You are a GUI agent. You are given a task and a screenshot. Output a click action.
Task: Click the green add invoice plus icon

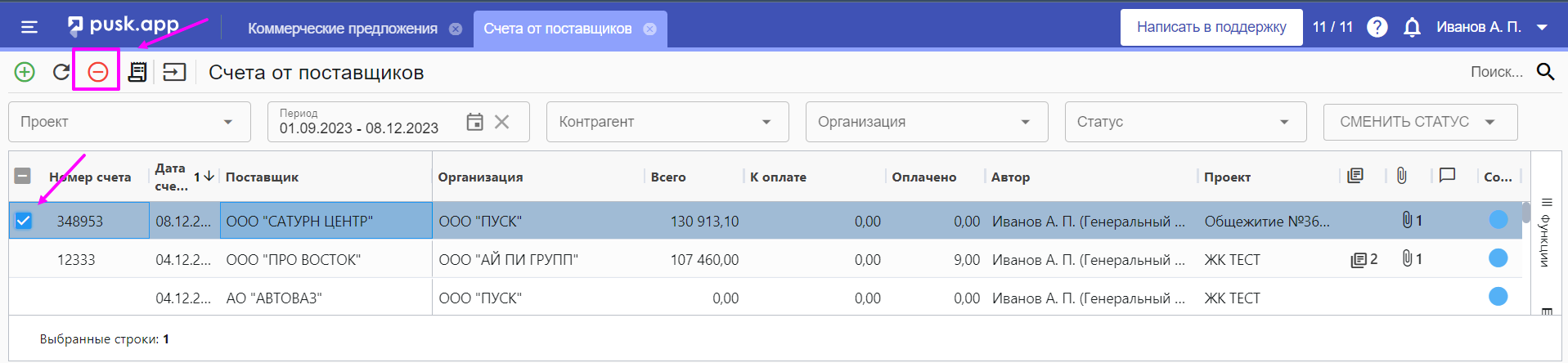(25, 72)
